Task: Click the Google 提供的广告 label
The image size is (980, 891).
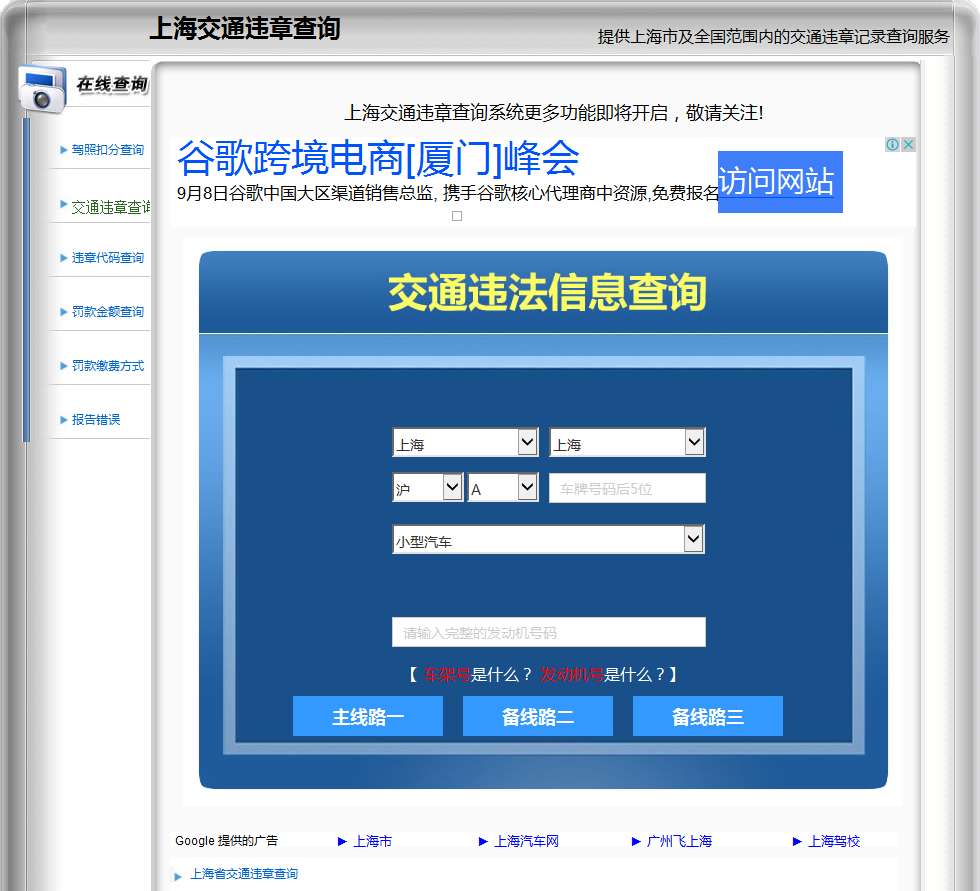Action: pos(226,841)
